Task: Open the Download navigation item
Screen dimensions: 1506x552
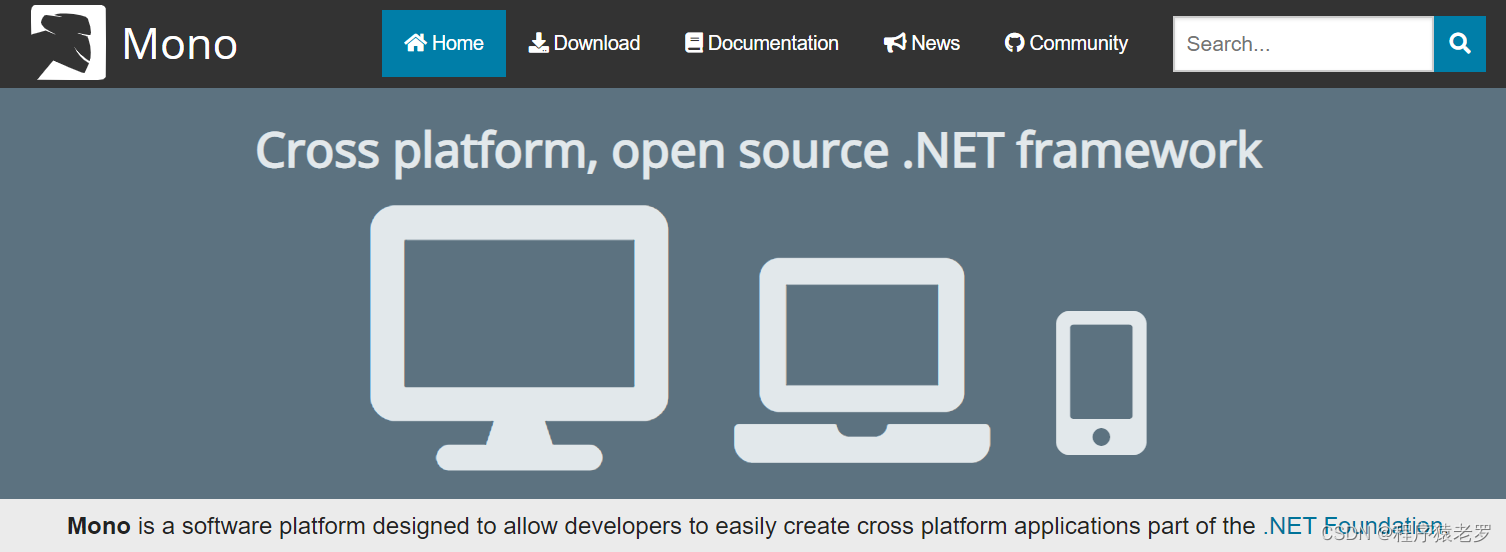Action: (x=584, y=43)
